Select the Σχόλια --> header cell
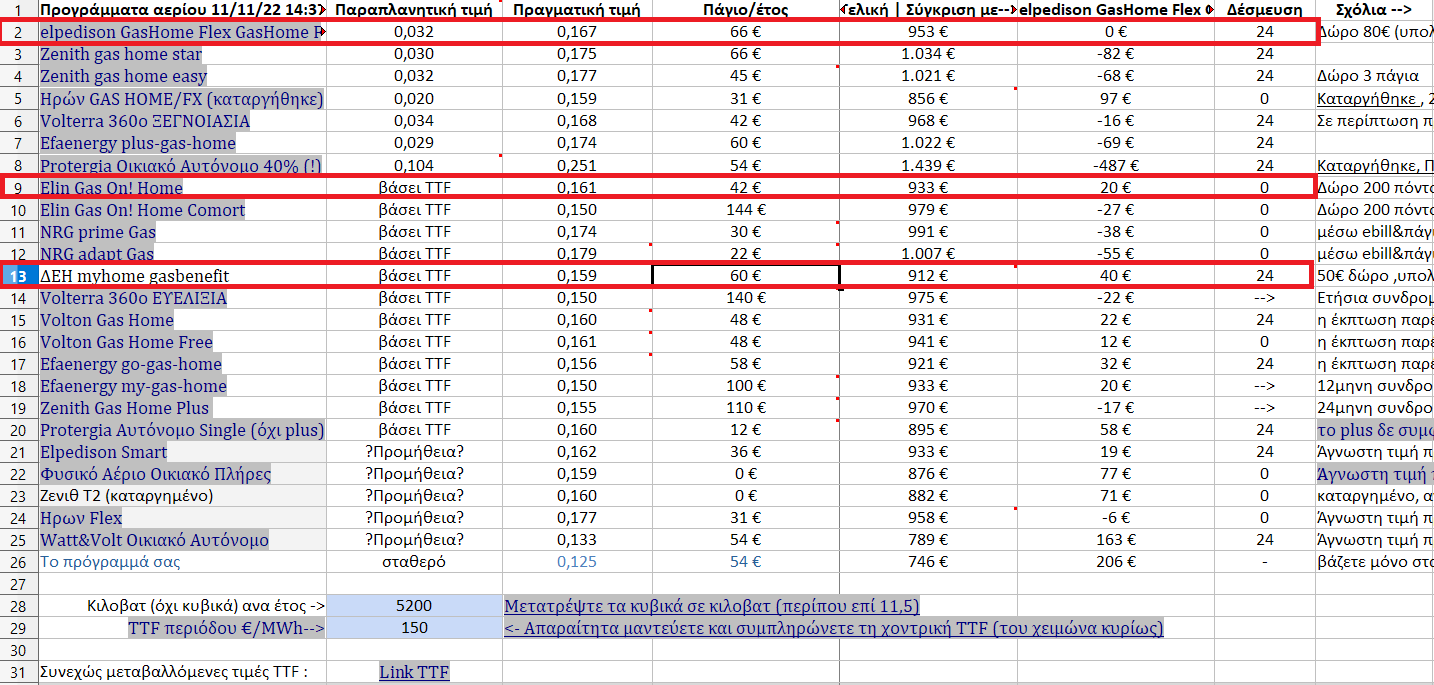This screenshot has width=1434, height=685. pyautogui.click(x=1374, y=10)
